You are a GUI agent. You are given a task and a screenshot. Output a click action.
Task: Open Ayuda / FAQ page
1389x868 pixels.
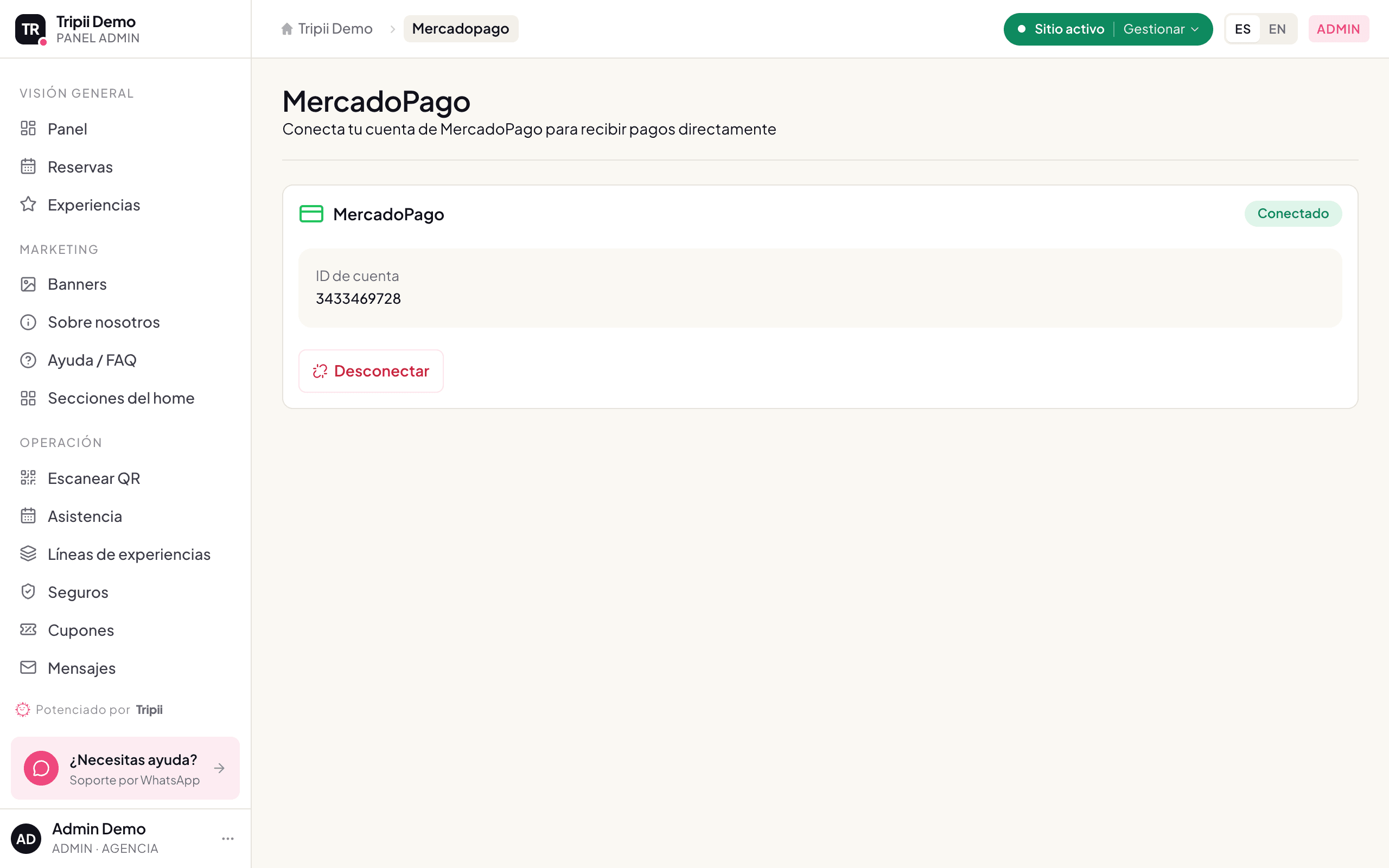(125, 360)
